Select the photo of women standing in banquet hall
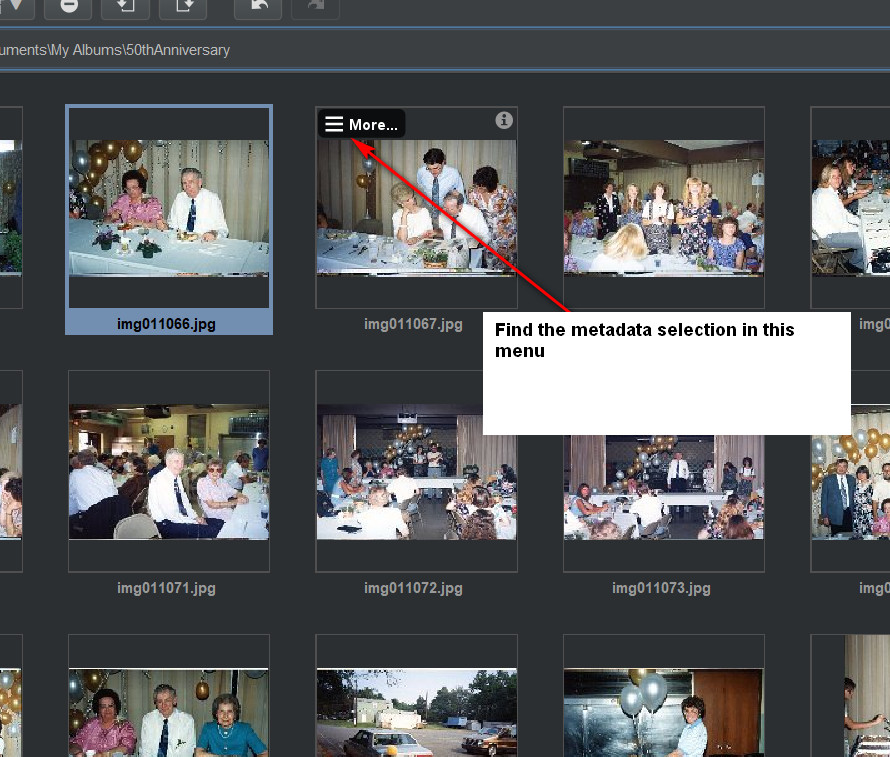 click(664, 208)
